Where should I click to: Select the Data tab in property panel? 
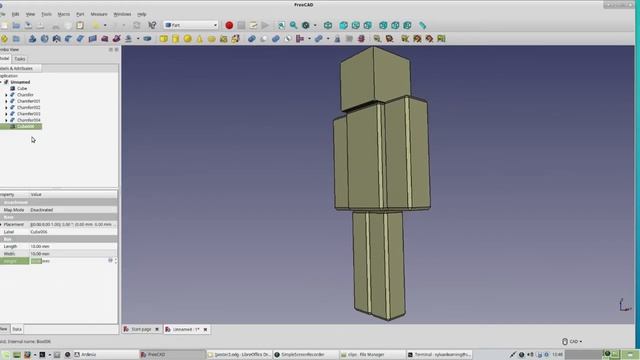tap(17, 329)
